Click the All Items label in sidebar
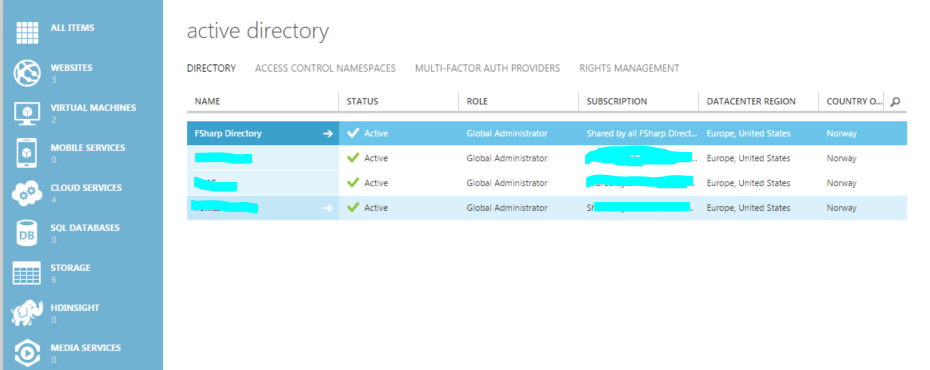930x370 pixels. click(x=72, y=28)
